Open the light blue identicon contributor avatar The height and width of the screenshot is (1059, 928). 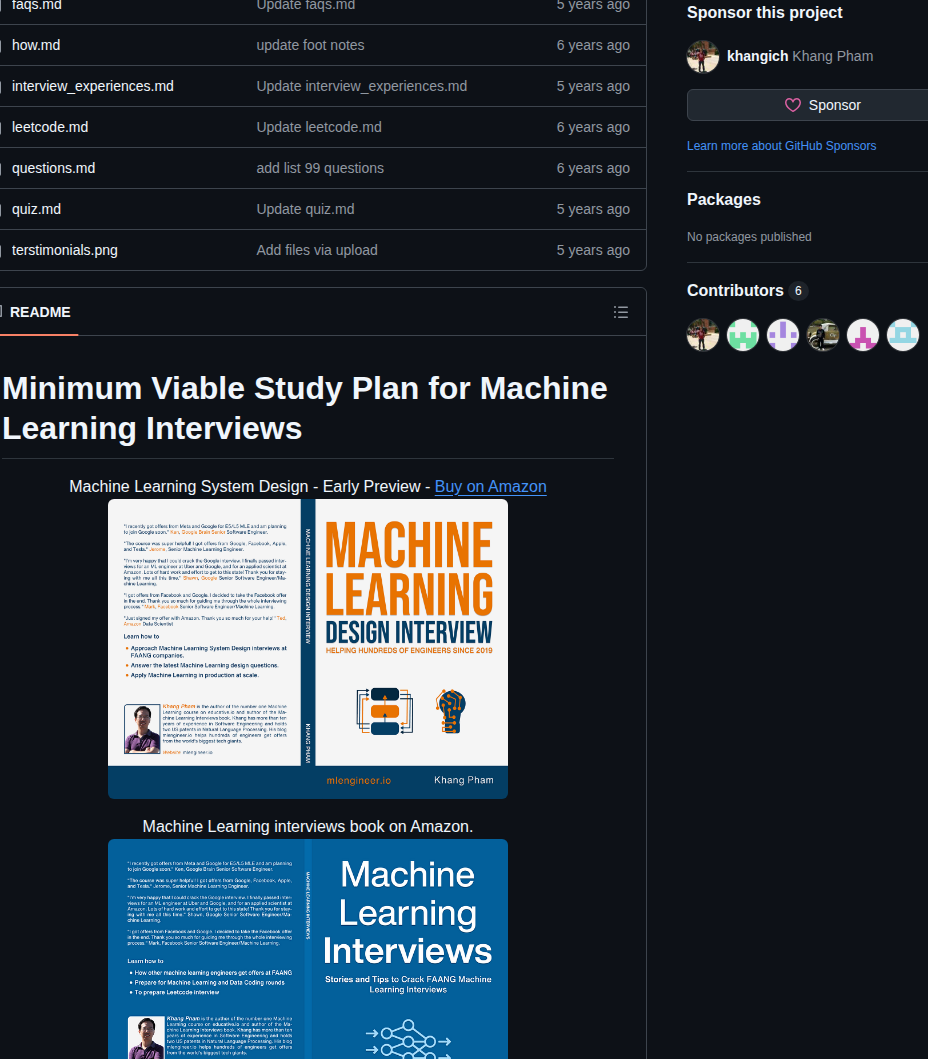pyautogui.click(x=903, y=334)
